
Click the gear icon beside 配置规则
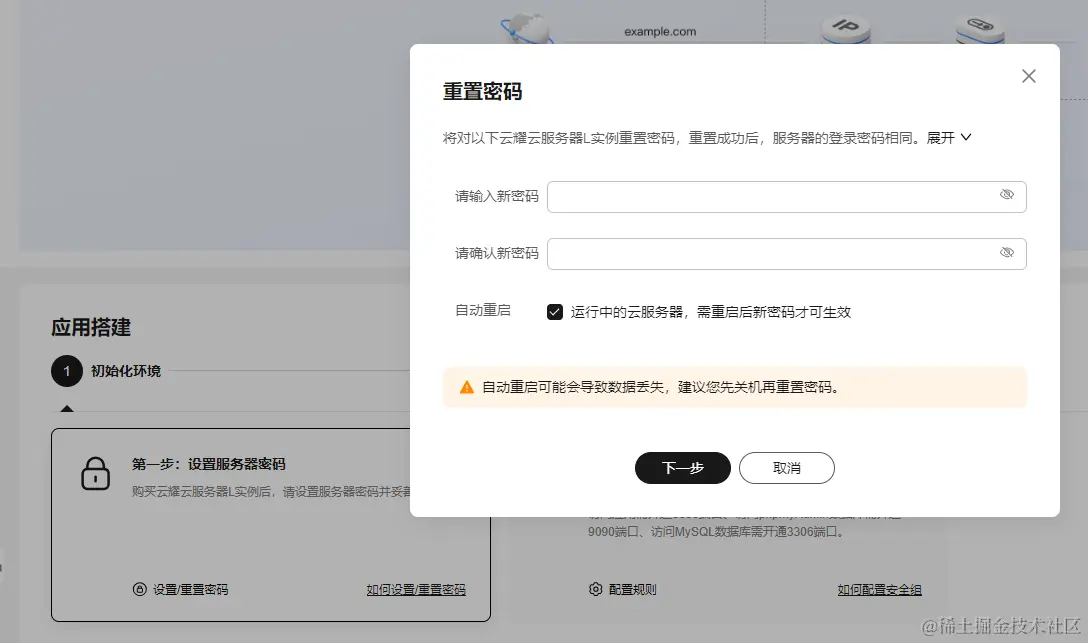pos(595,590)
